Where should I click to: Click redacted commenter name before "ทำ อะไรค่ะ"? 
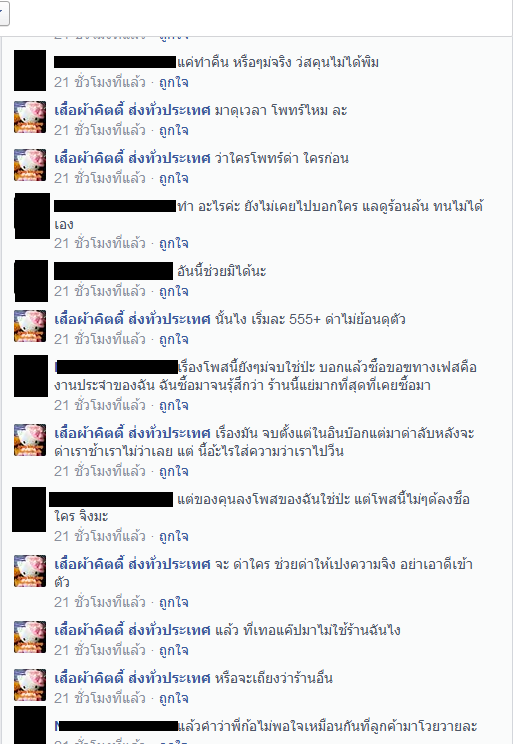coord(115,206)
